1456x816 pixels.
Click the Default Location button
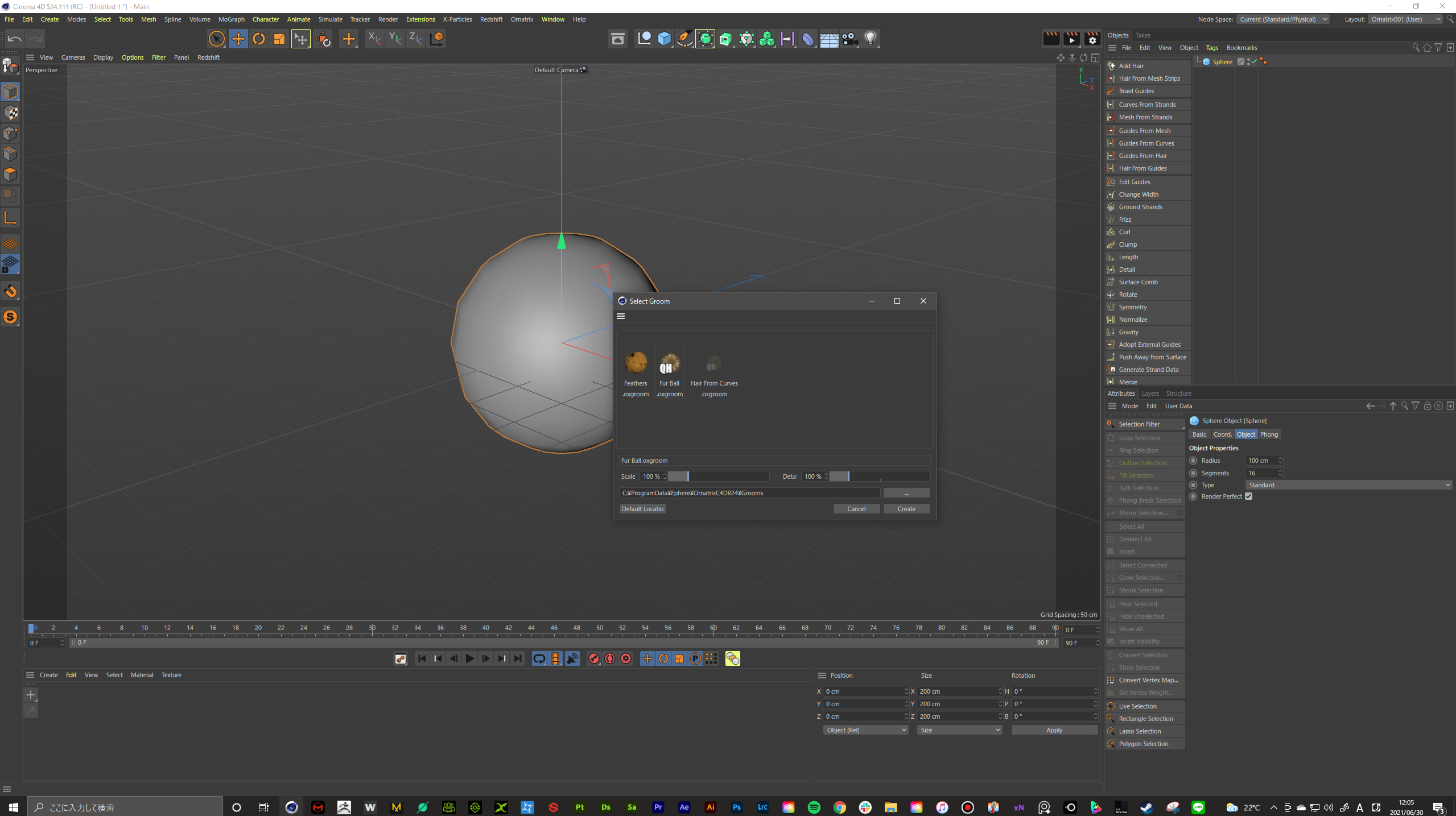[642, 509]
